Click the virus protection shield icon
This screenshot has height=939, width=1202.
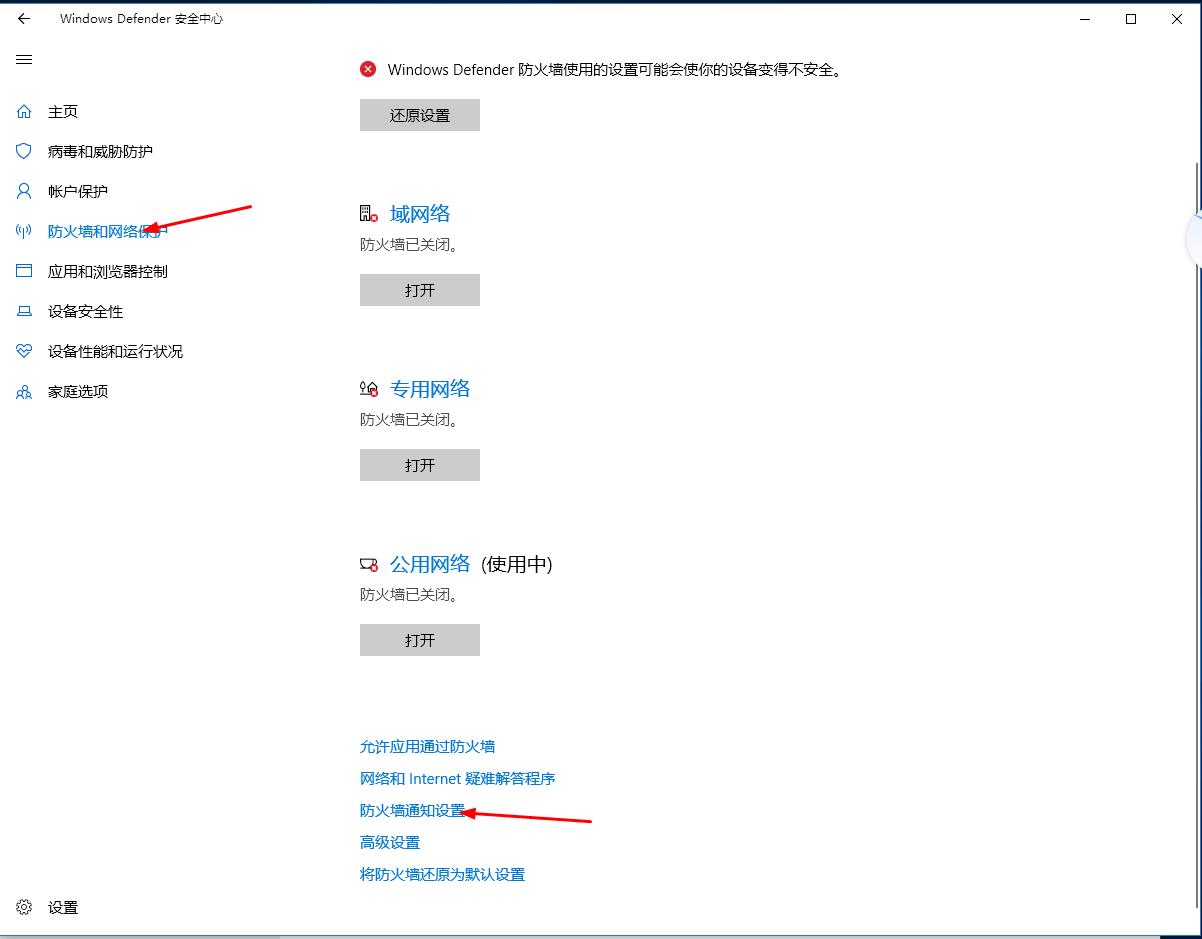click(24, 152)
